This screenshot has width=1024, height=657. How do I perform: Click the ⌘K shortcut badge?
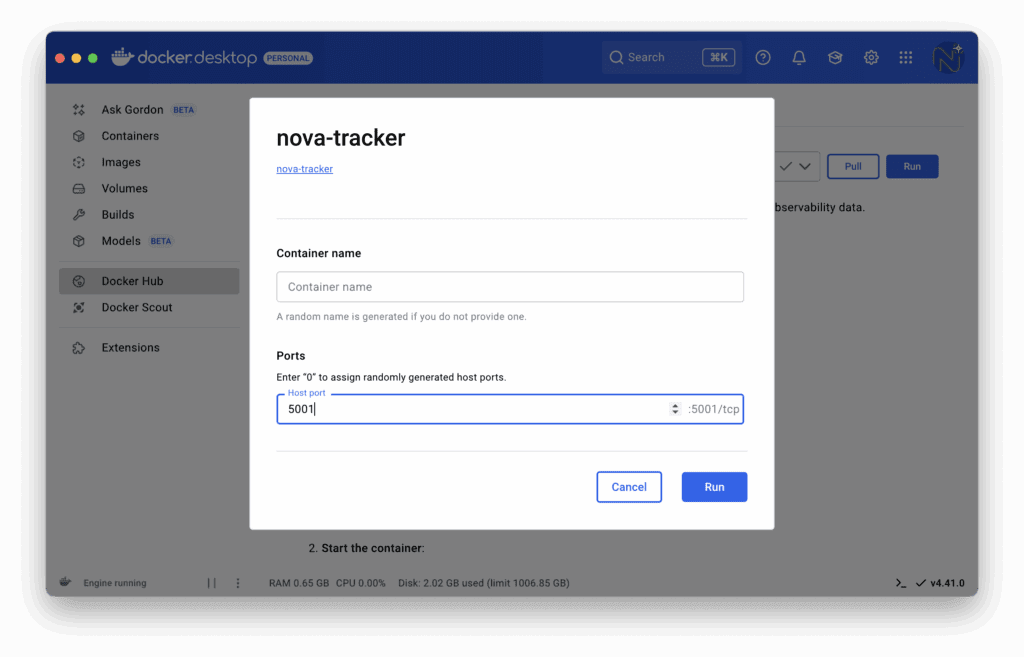click(x=718, y=57)
